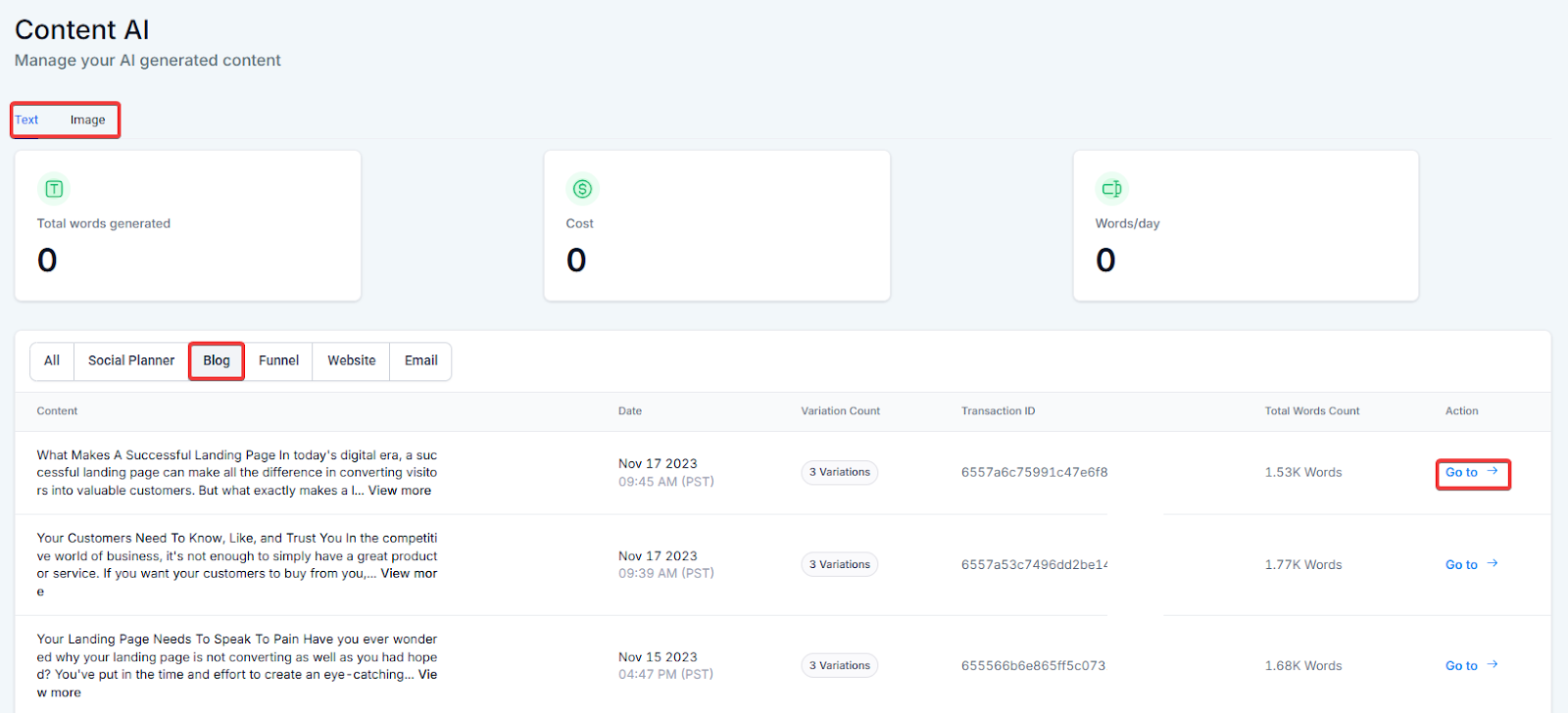The height and width of the screenshot is (713, 1568).
Task: Open Go to for the 1.77K Words row
Action: click(1472, 564)
